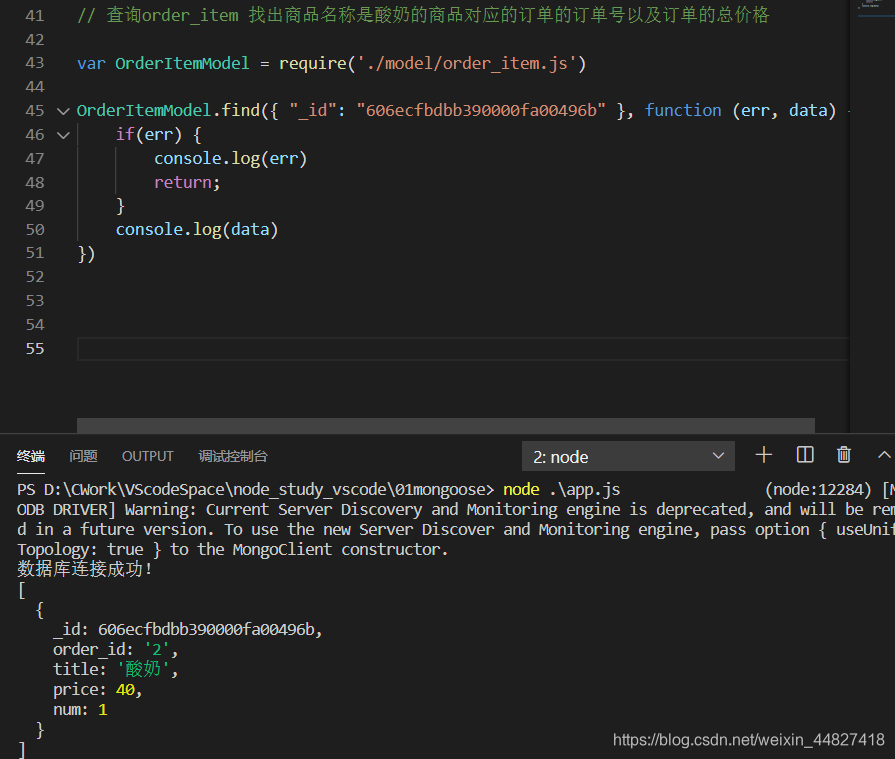Viewport: 895px width, 759px height.
Task: Click line number 43 in gutter
Action: pos(35,63)
